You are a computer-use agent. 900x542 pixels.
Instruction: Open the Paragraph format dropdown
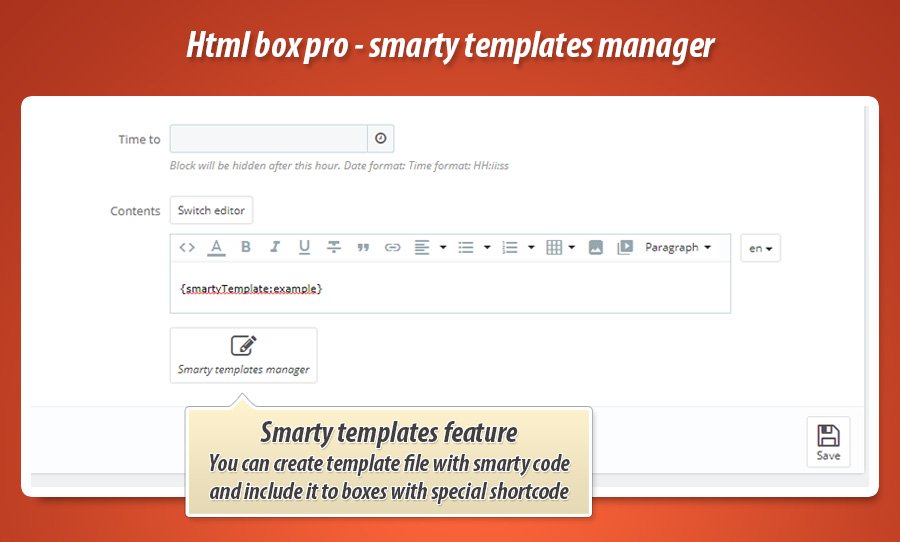[x=678, y=247]
